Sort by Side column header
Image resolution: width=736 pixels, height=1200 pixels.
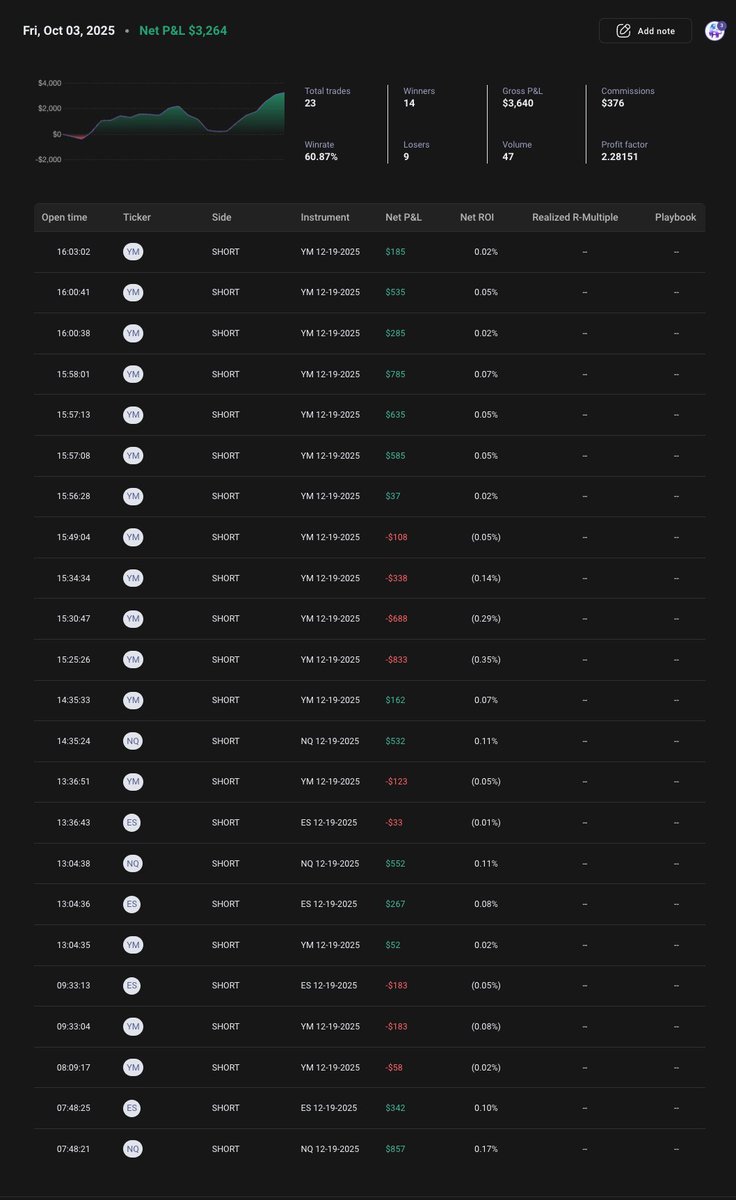(221, 217)
